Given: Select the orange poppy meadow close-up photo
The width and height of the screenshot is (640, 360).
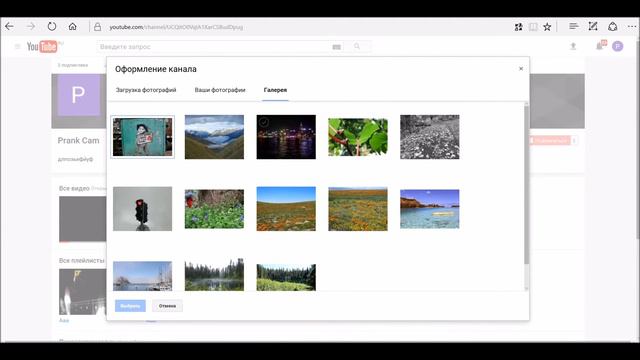Looking at the screenshot, I should click(358, 209).
